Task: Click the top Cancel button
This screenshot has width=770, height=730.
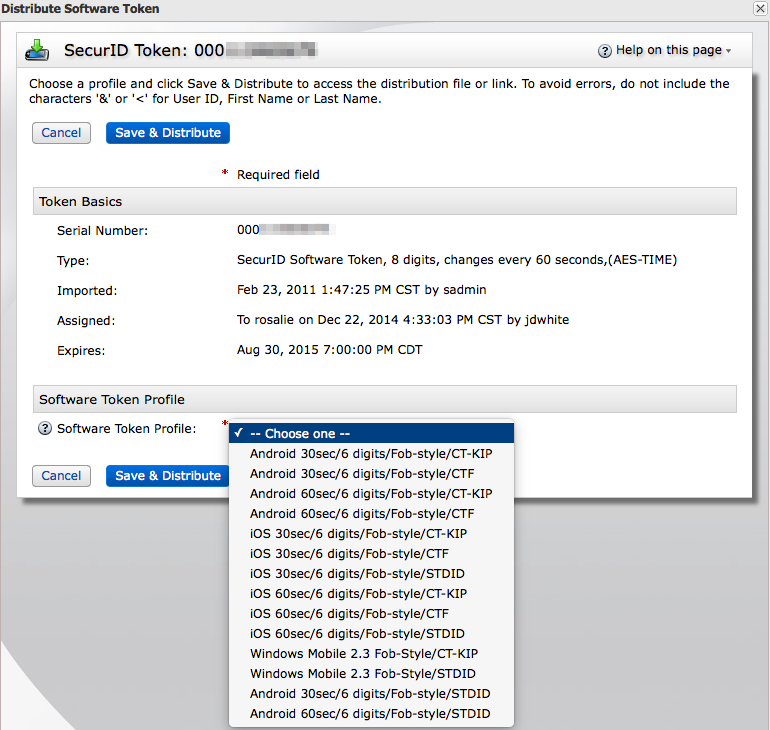Action: tap(61, 133)
